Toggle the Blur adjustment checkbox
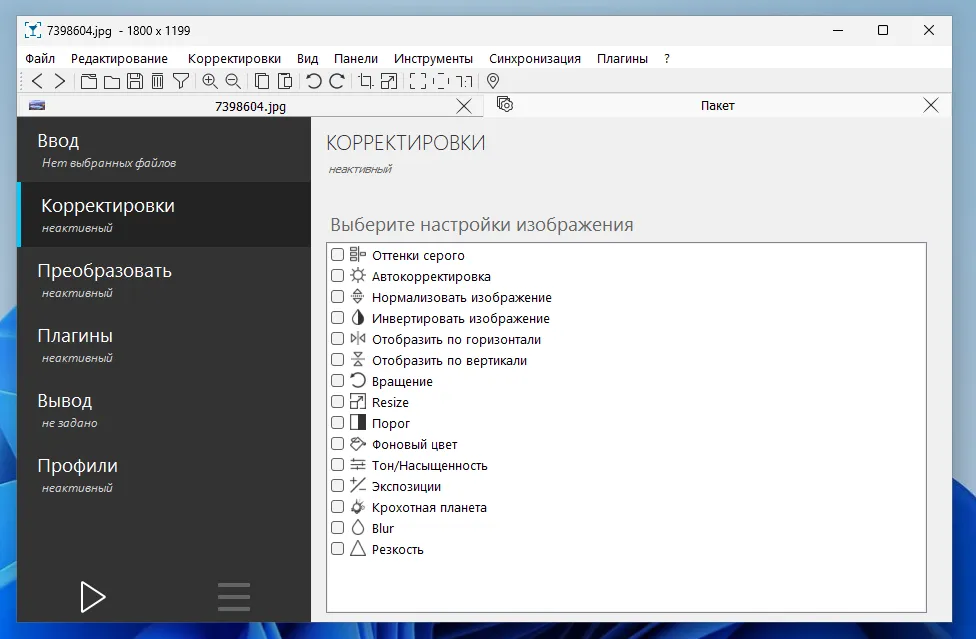This screenshot has height=639, width=976. tap(337, 527)
